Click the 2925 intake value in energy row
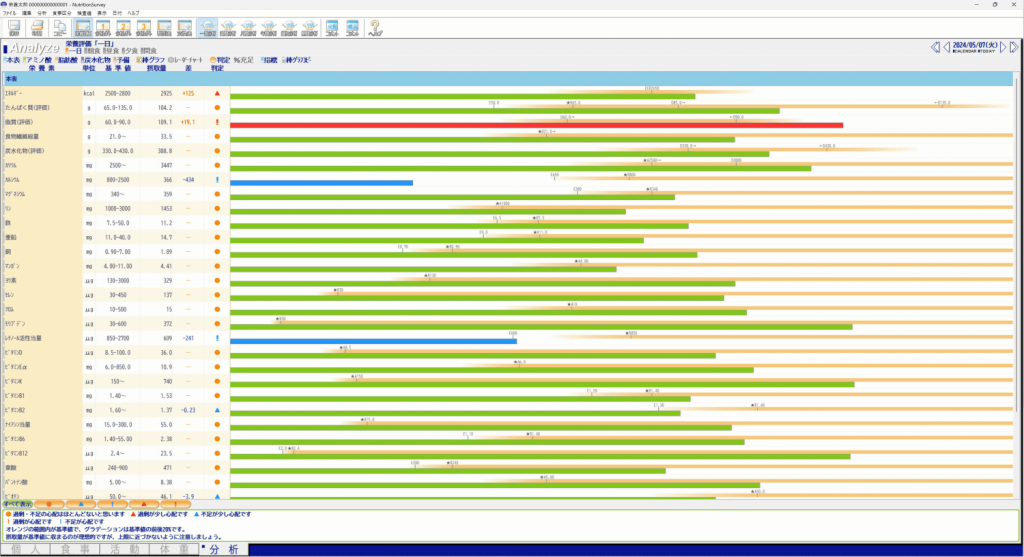Screen dimensions: 1024x557 click(x=166, y=93)
